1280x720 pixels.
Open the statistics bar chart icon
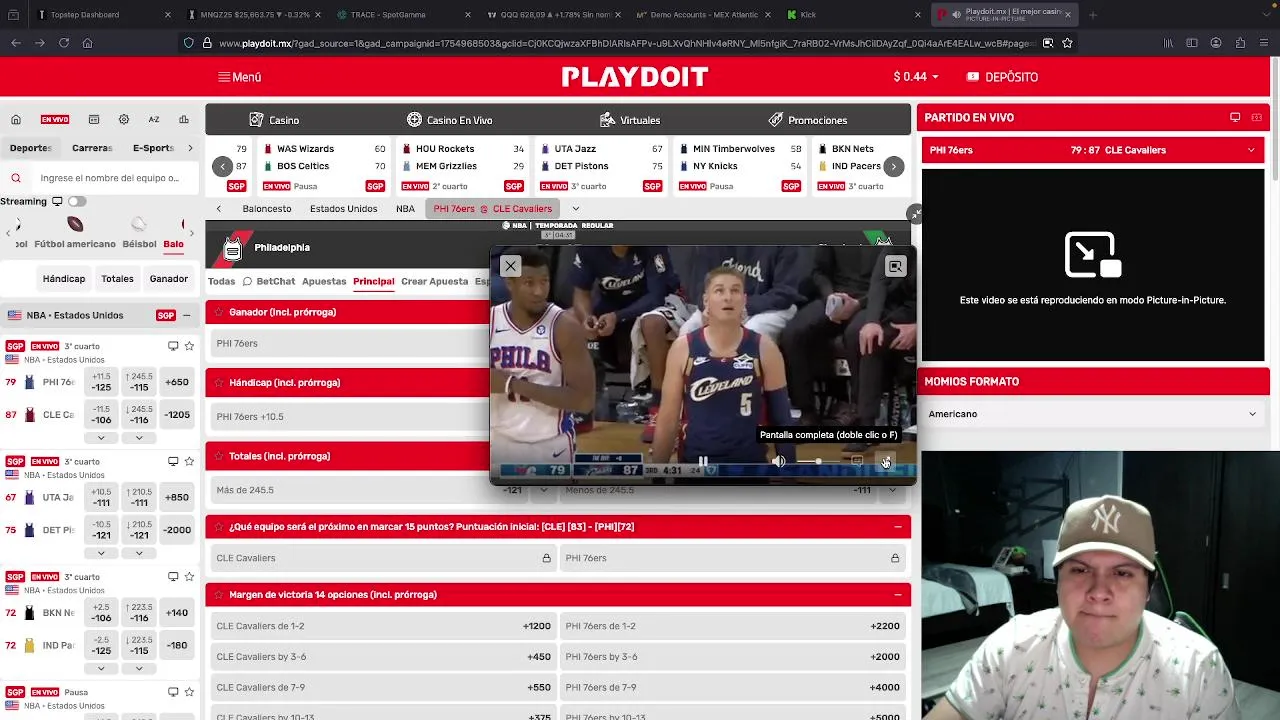pos(184,119)
